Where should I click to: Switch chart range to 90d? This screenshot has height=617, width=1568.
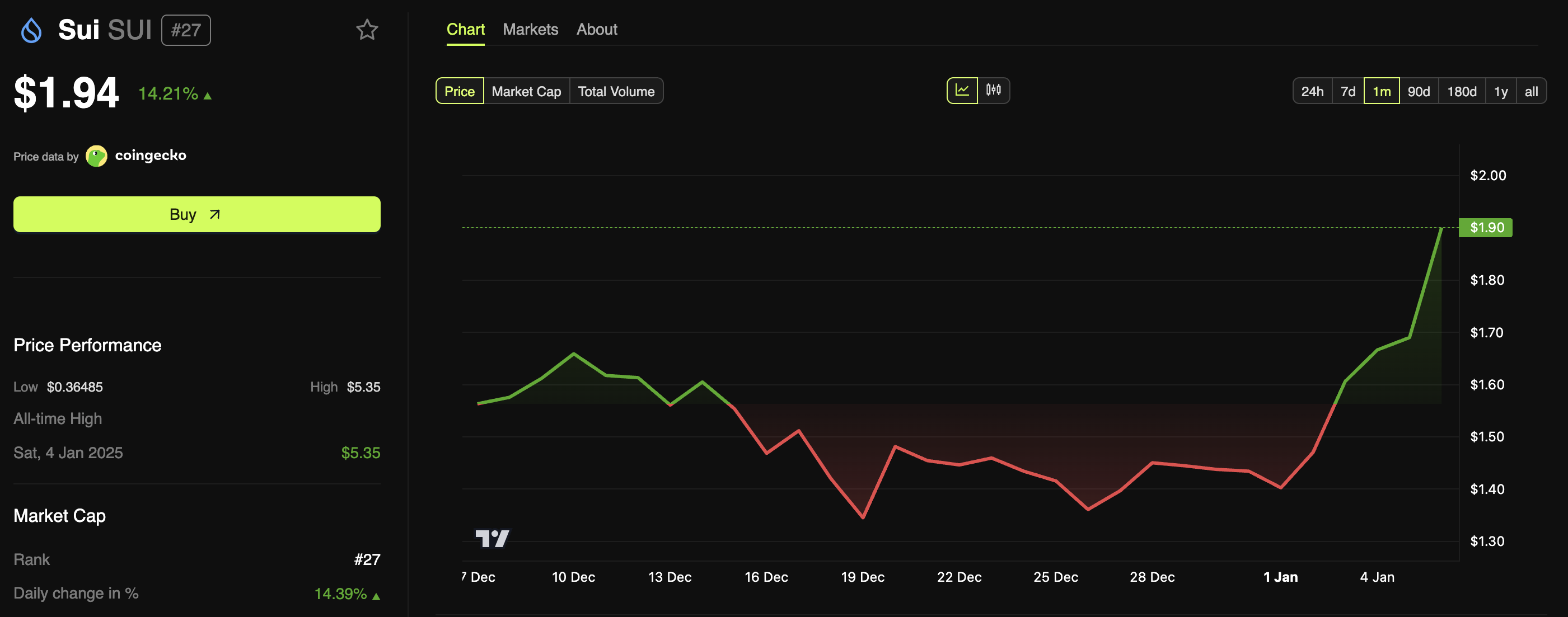(1419, 91)
